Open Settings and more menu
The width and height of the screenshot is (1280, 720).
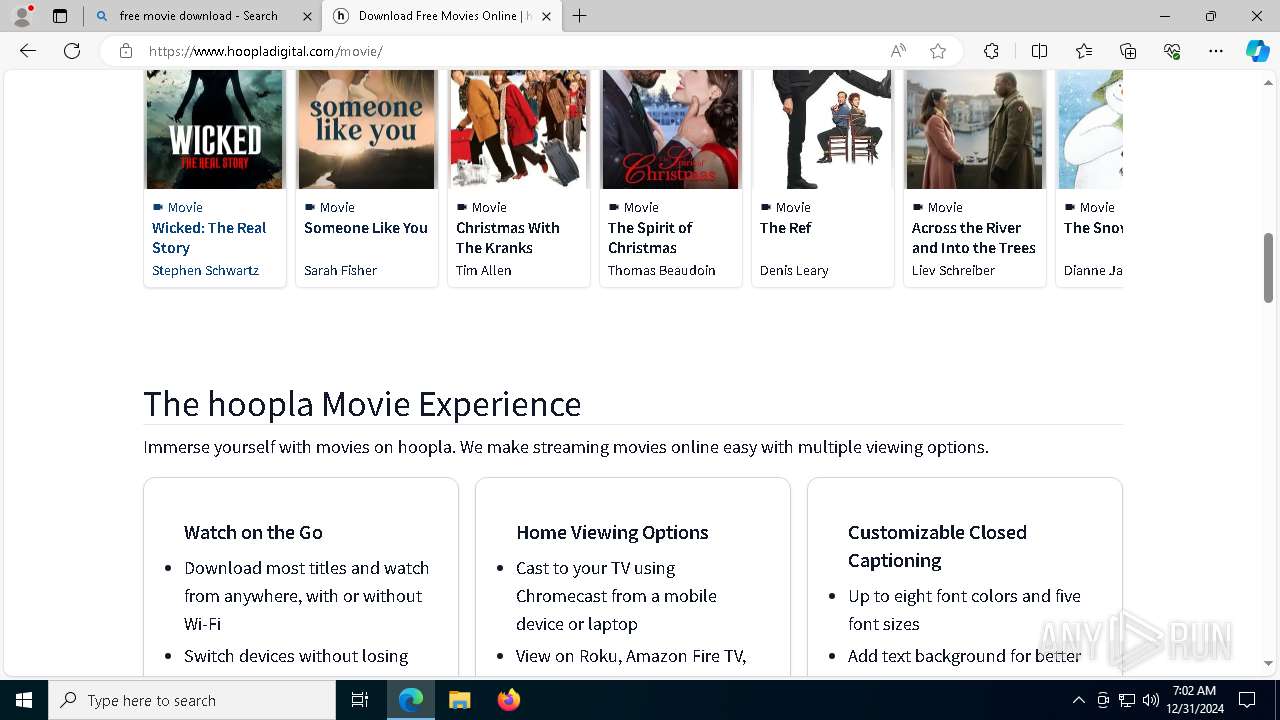[1216, 51]
